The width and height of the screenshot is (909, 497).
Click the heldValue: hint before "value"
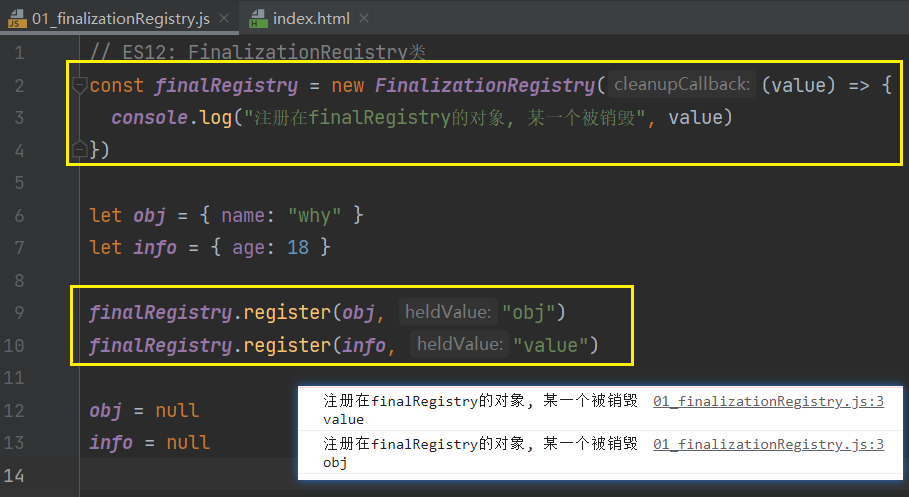pos(460,344)
